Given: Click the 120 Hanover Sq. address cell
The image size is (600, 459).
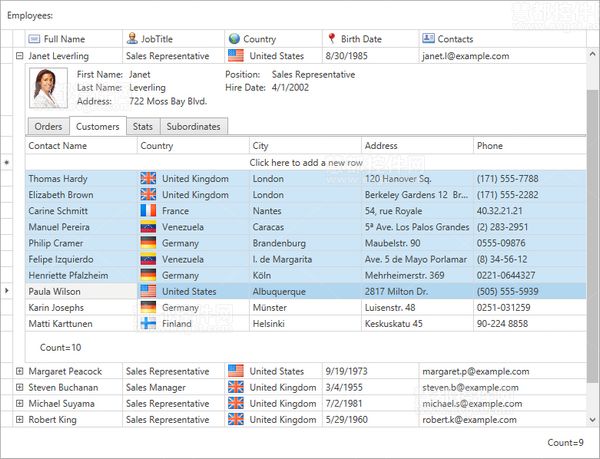Looking at the screenshot, I should tap(417, 179).
